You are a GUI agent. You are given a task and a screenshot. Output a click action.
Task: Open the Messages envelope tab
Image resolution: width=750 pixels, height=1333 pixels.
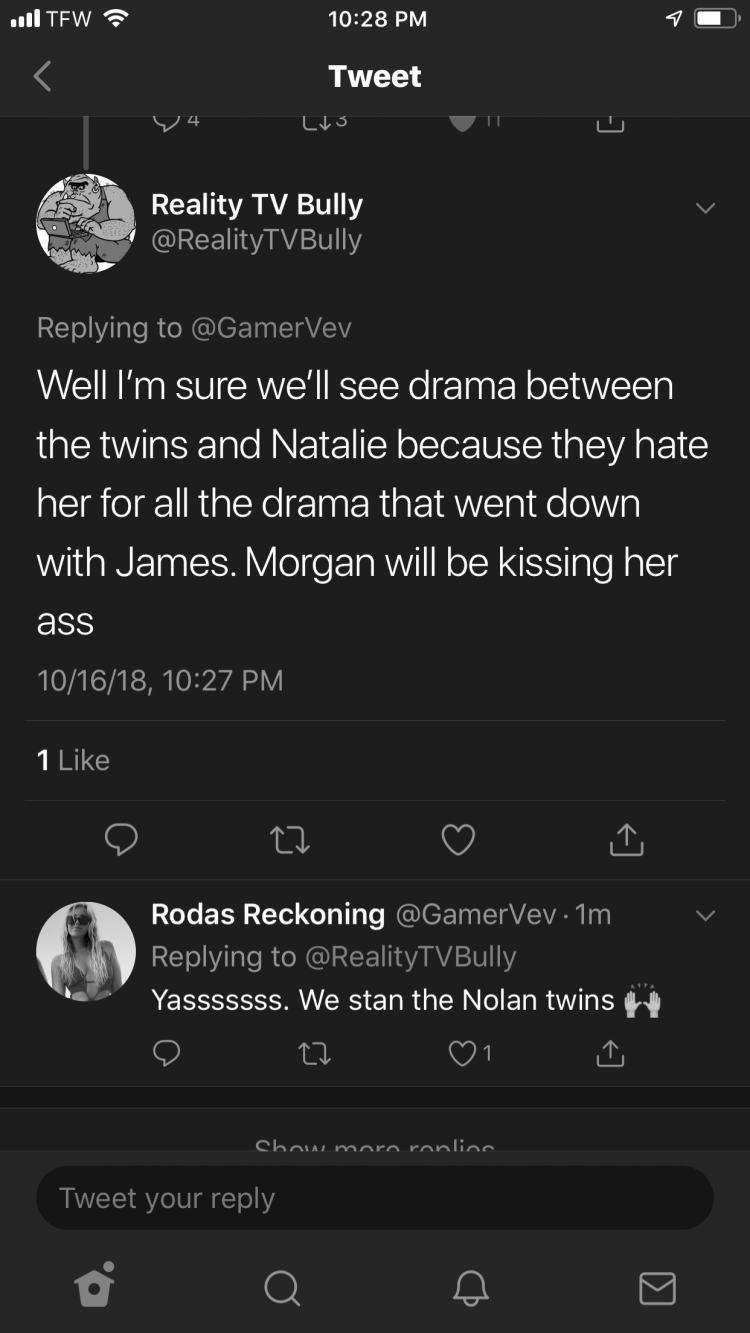657,1287
